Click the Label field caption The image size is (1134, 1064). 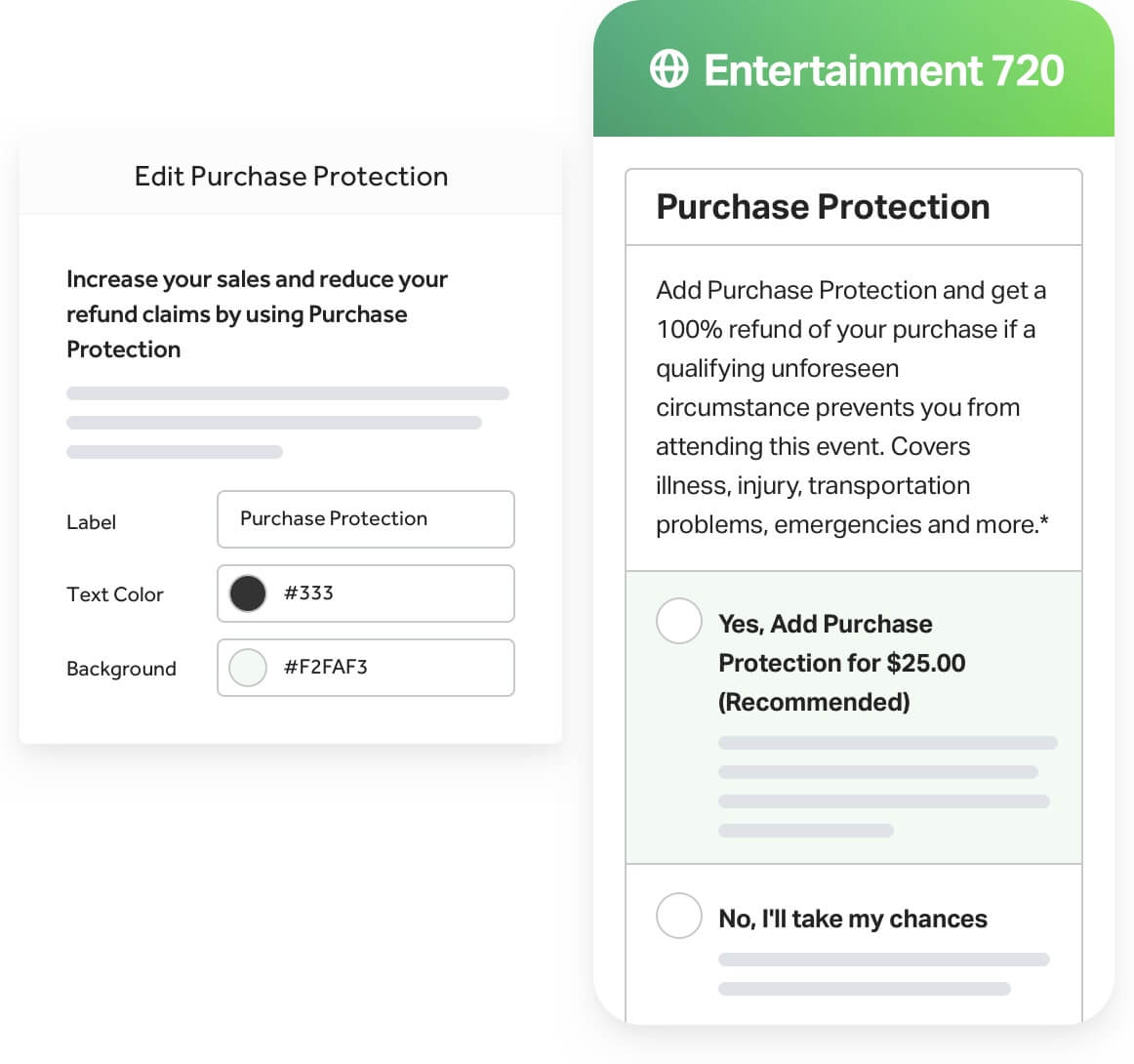[91, 522]
